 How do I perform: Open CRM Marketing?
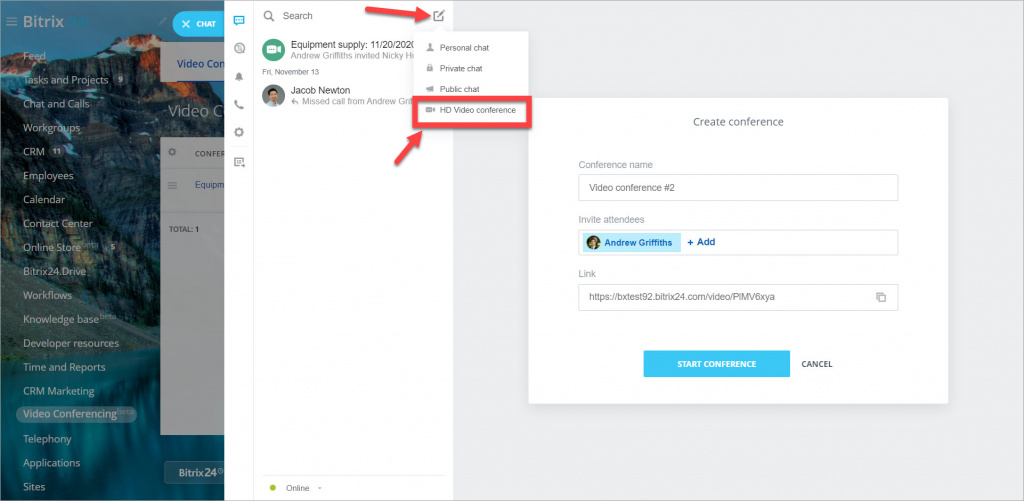point(59,391)
